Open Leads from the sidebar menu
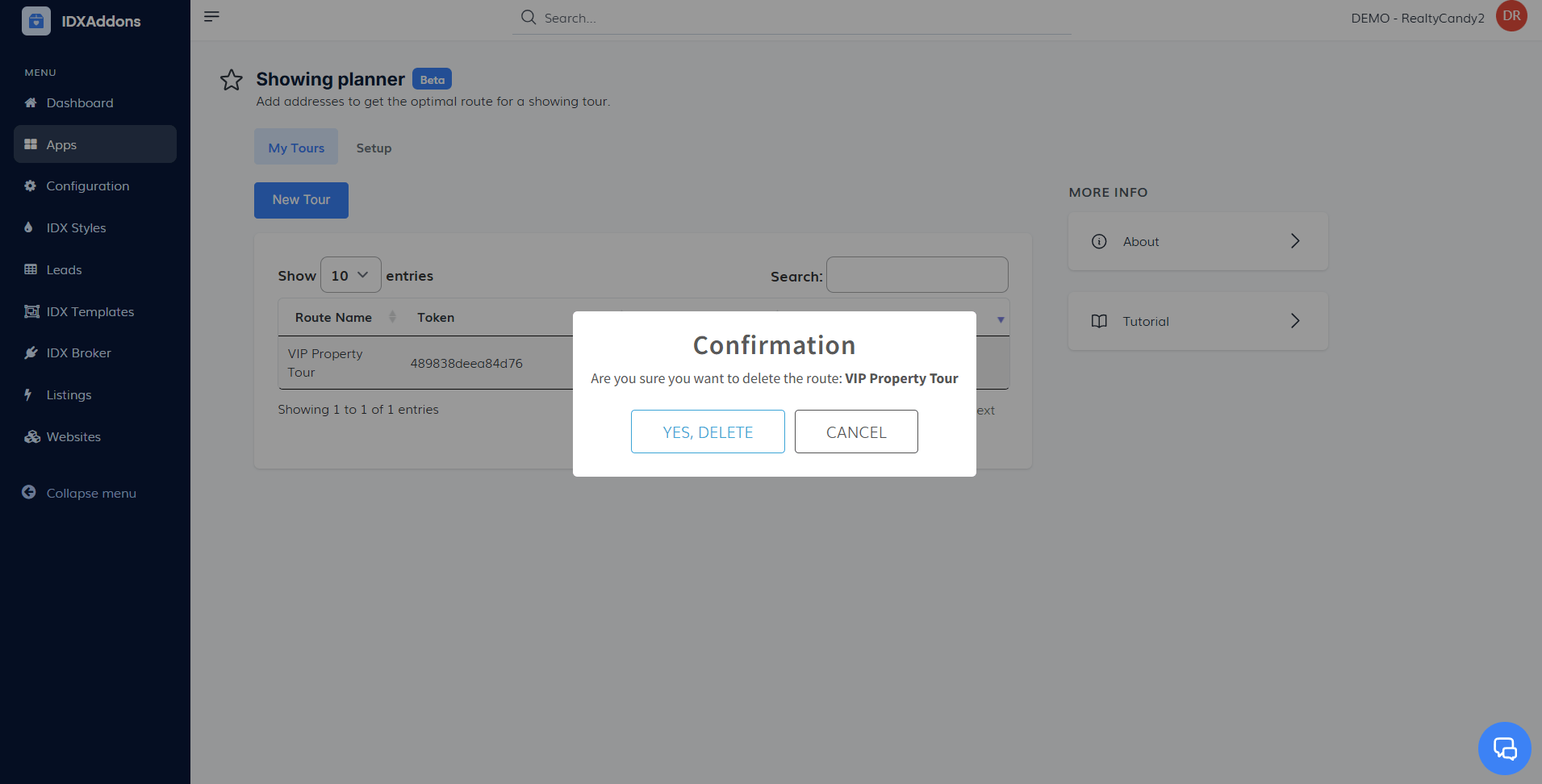This screenshot has height=784, width=1542. tap(64, 270)
